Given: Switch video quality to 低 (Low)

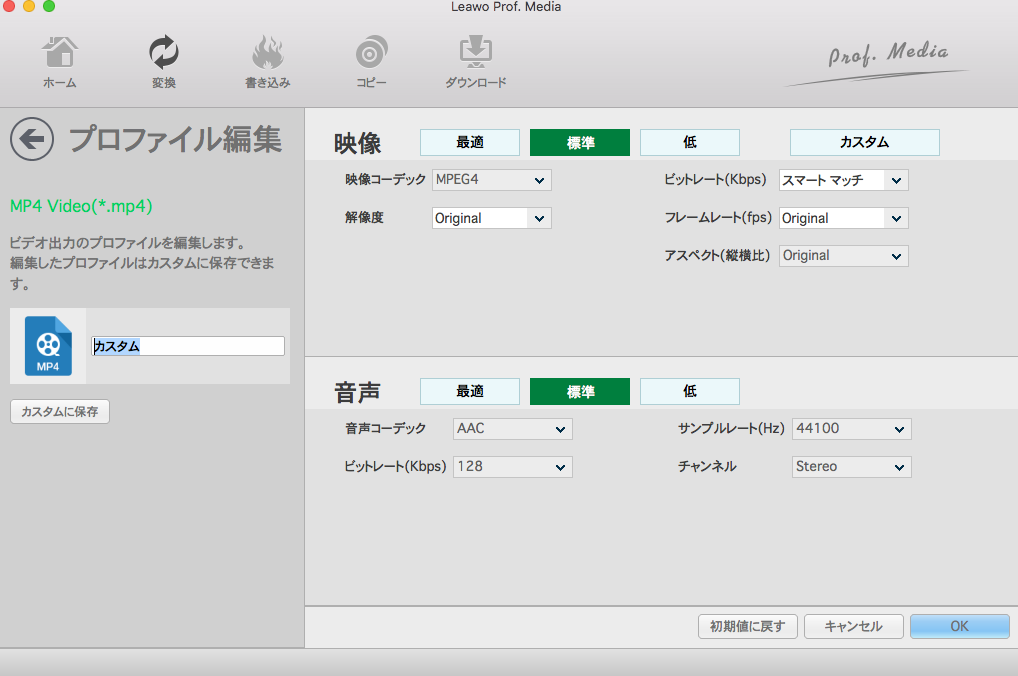Looking at the screenshot, I should pos(690,142).
